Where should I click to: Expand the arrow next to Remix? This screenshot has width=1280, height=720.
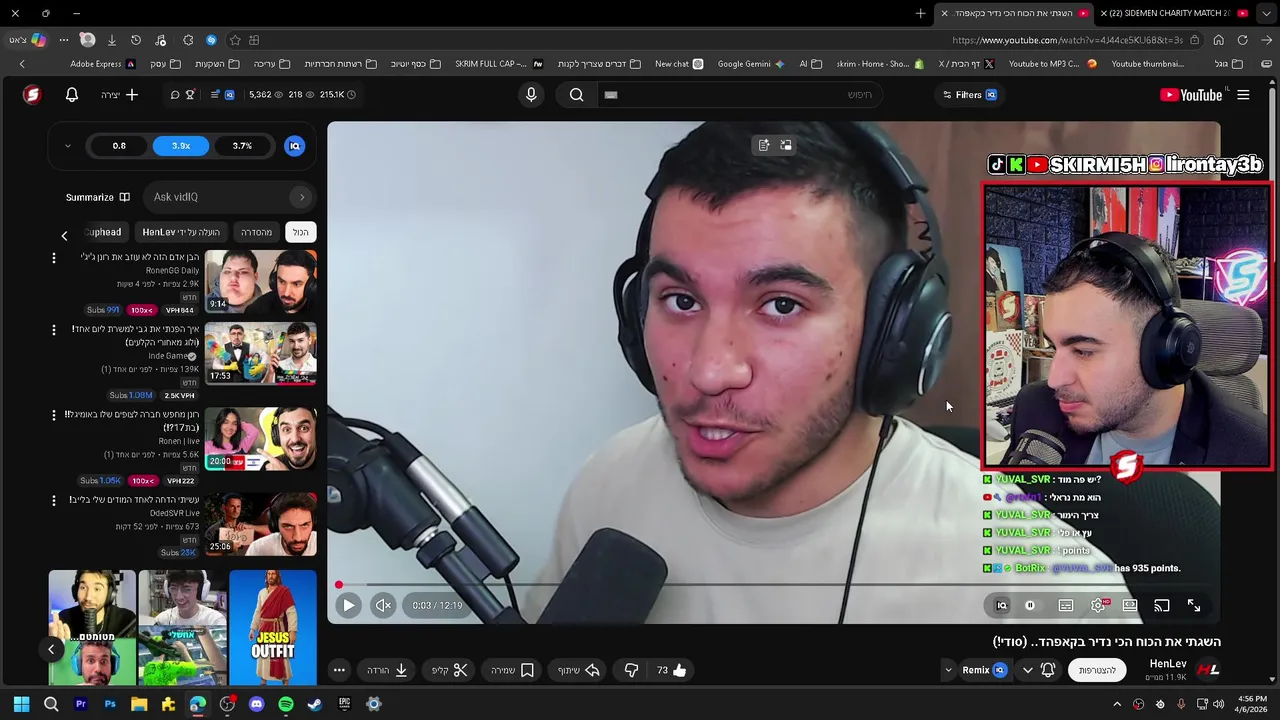948,670
